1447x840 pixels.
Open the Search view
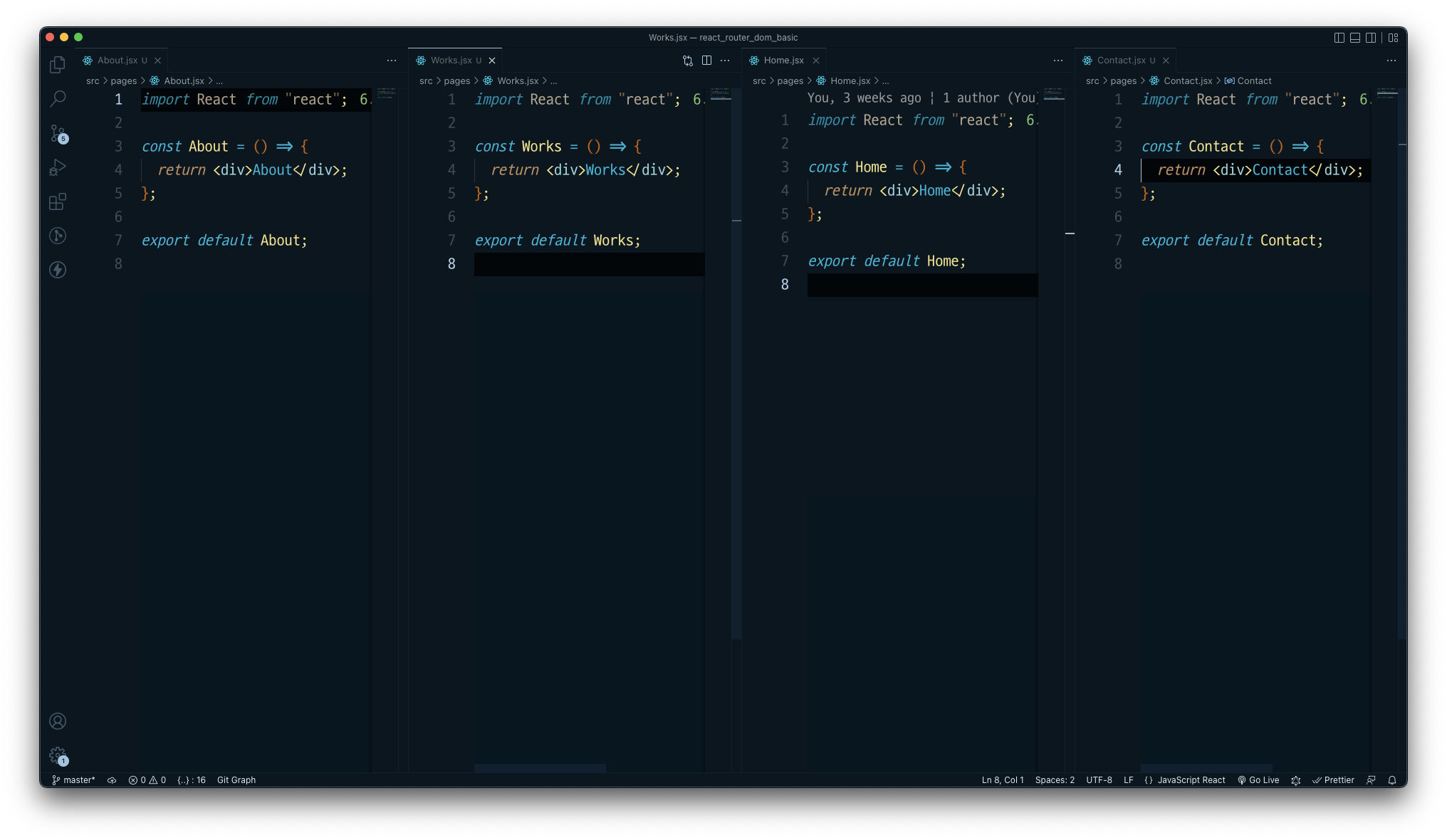tap(57, 99)
